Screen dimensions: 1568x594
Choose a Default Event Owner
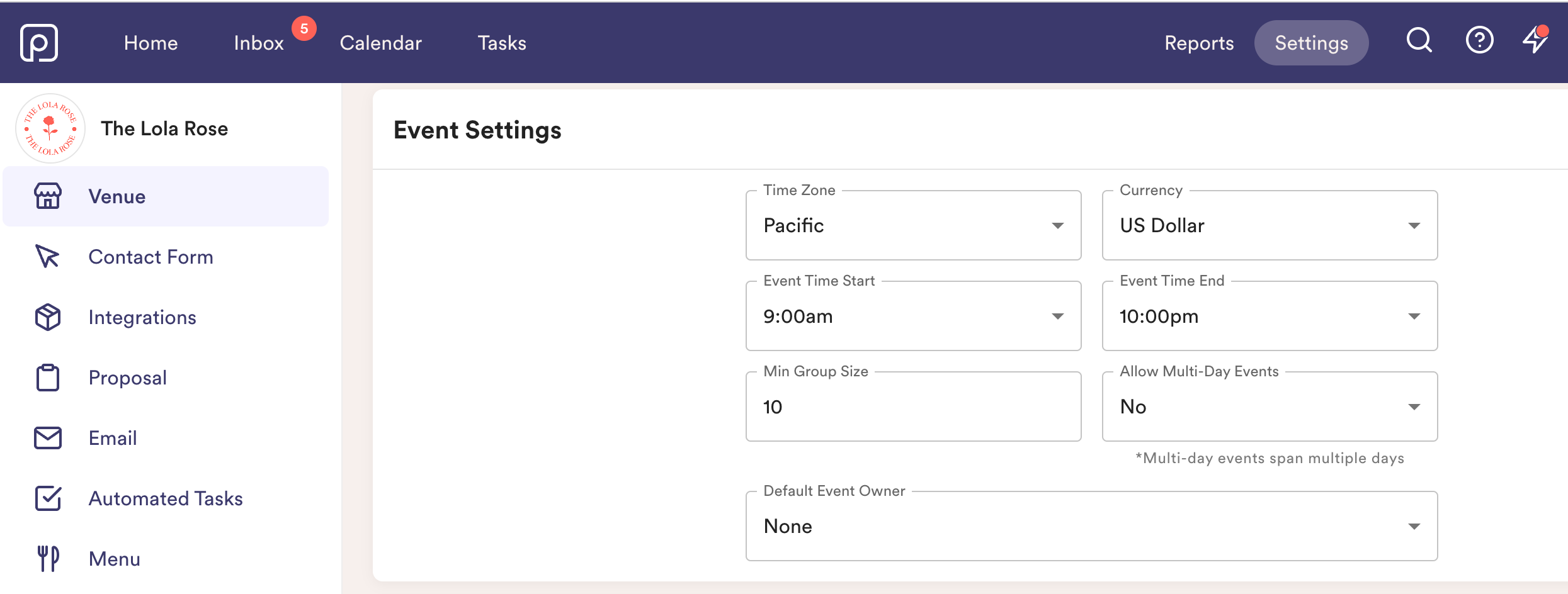point(1091,527)
